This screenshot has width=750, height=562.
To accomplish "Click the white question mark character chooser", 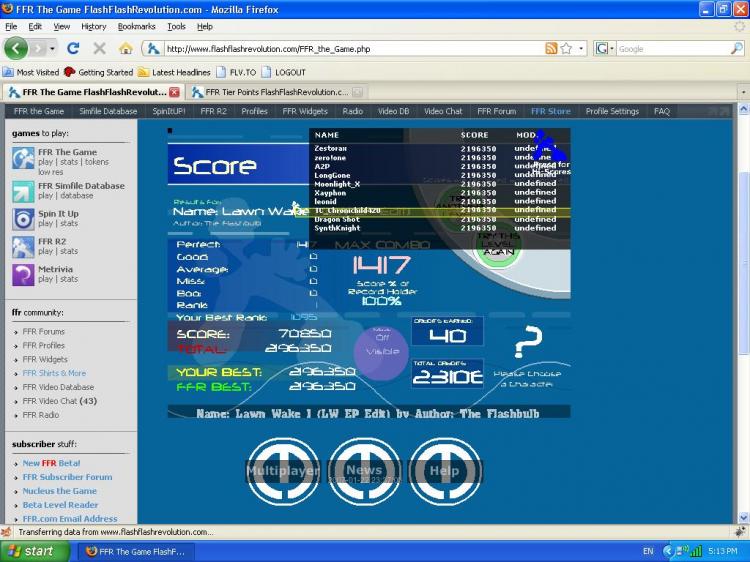I will point(528,342).
